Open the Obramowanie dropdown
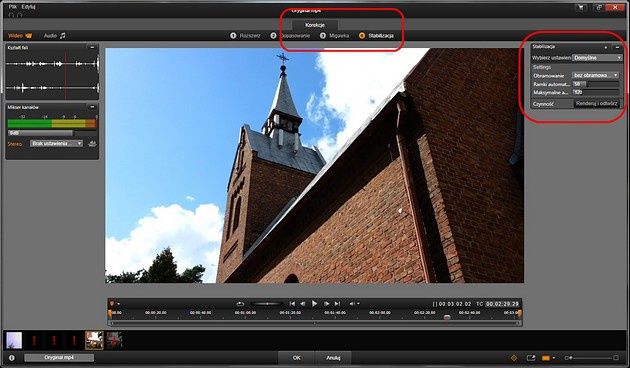Screen dimensions: 630x368 click(x=595, y=75)
